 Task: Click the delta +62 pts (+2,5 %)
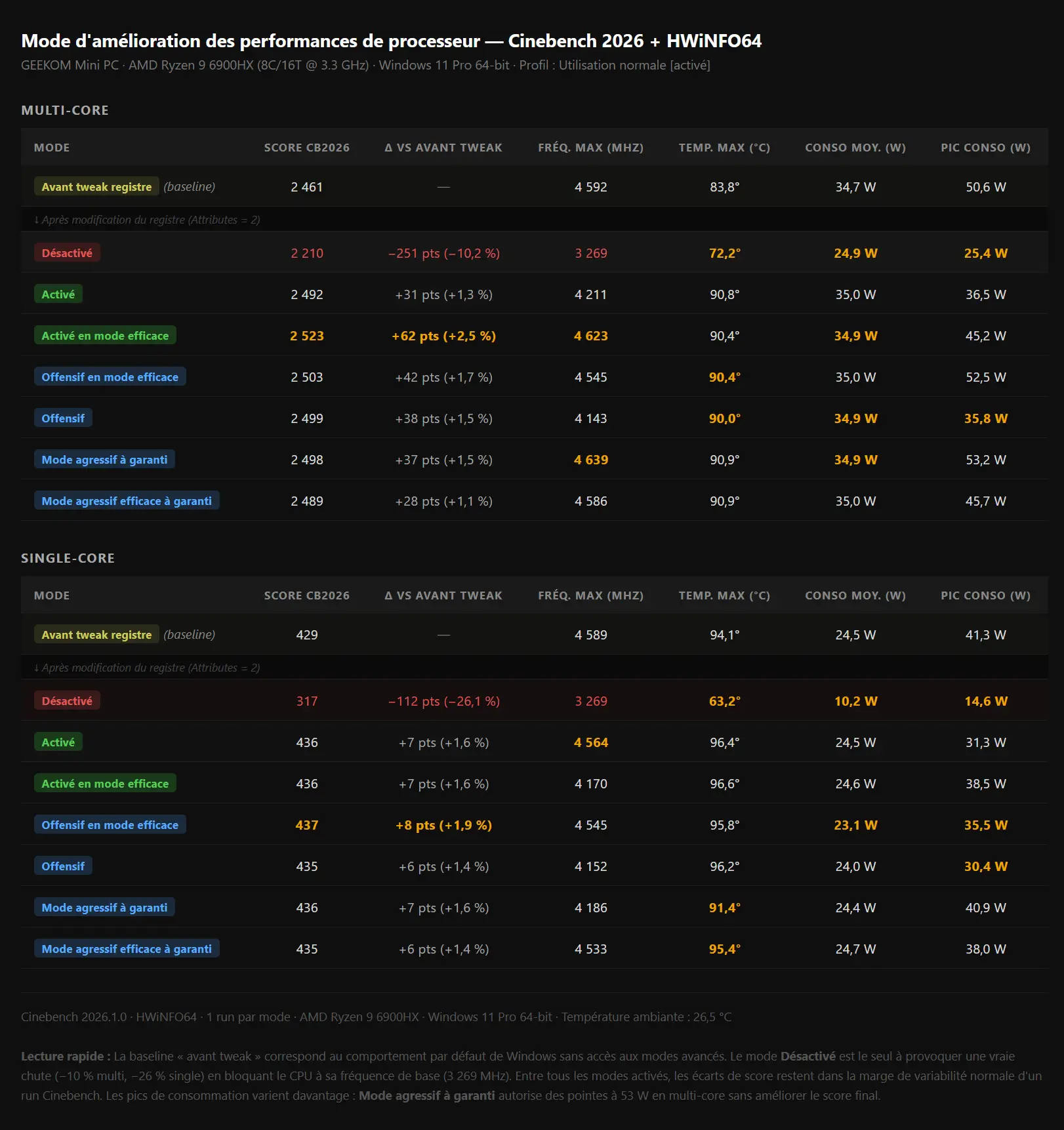(443, 336)
